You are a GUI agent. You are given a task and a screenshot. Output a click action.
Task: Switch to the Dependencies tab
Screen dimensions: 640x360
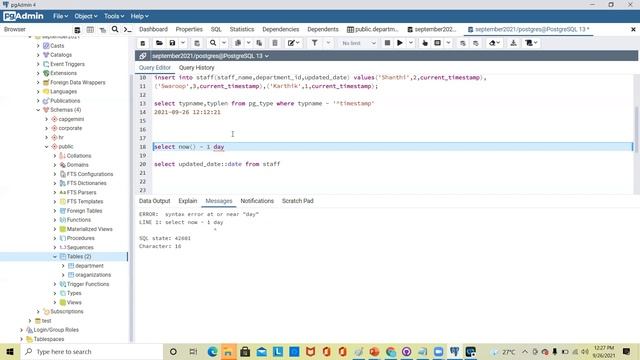click(280, 29)
